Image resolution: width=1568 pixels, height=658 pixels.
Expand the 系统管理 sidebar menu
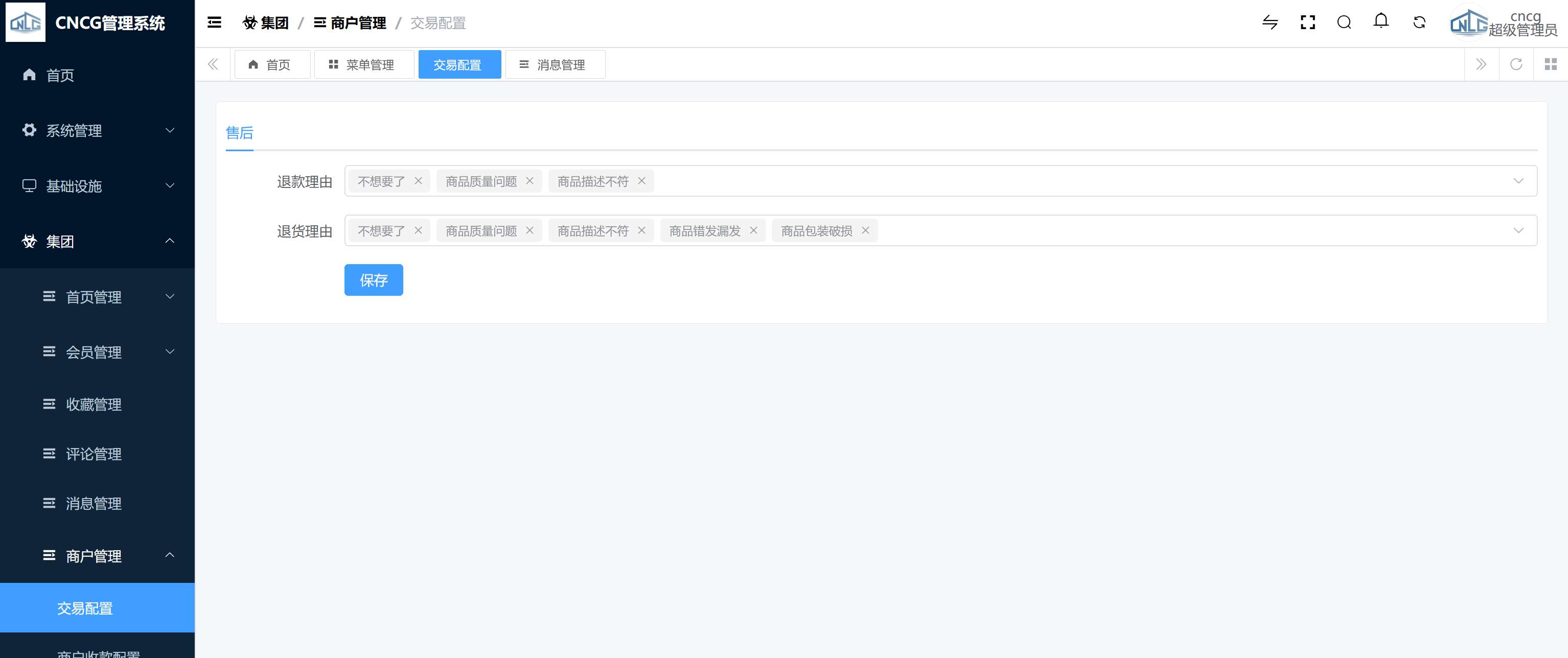(98, 131)
